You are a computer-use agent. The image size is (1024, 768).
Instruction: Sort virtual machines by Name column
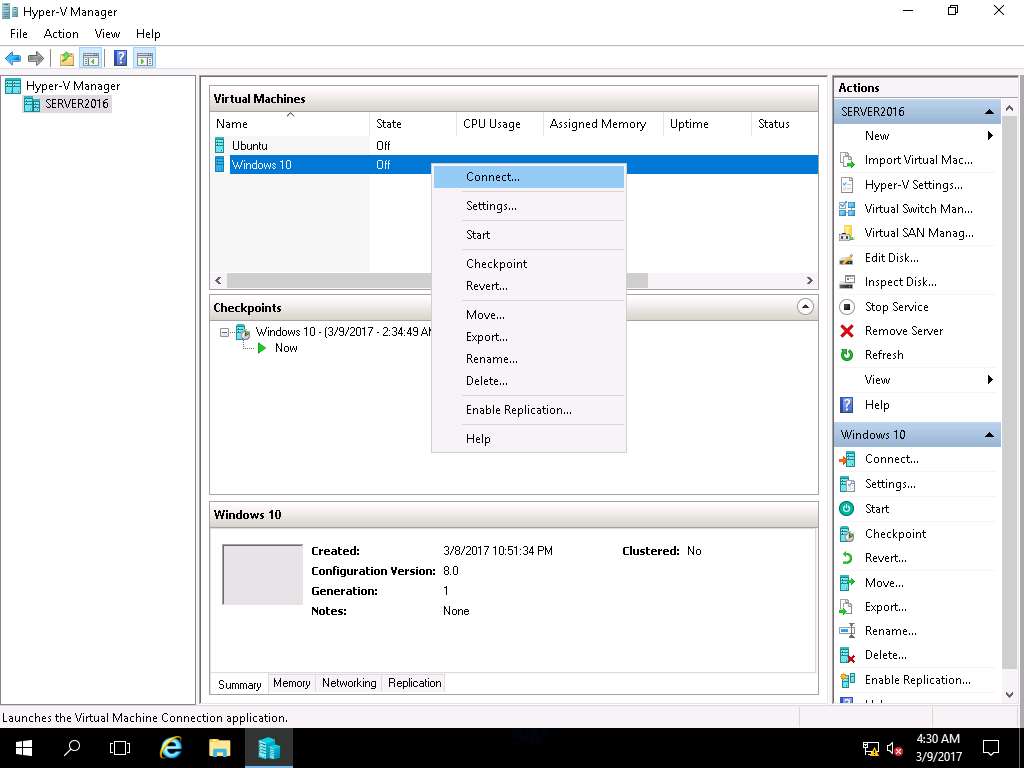pos(290,123)
